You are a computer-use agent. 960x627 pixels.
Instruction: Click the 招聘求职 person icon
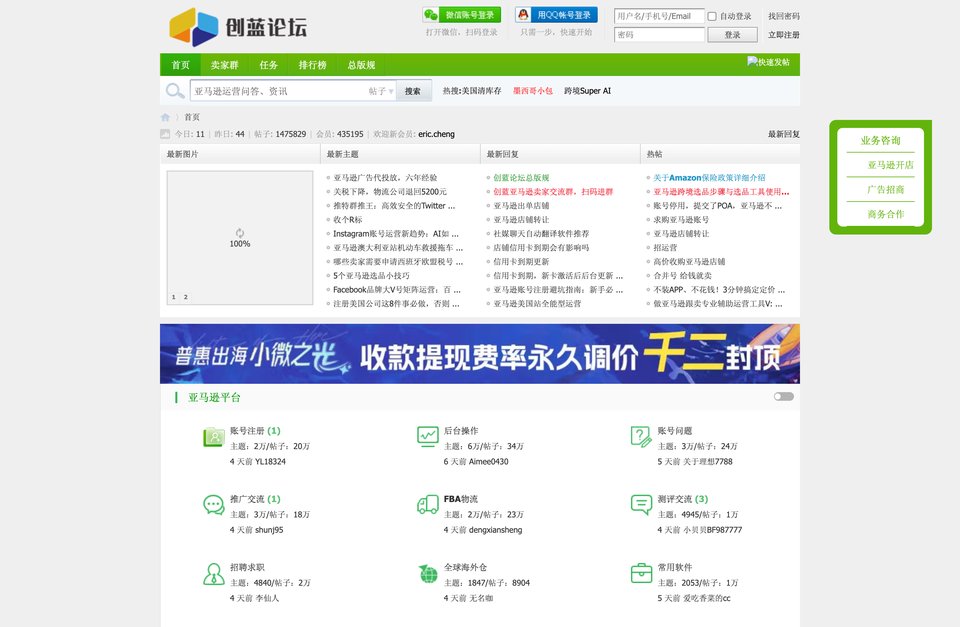[213, 573]
